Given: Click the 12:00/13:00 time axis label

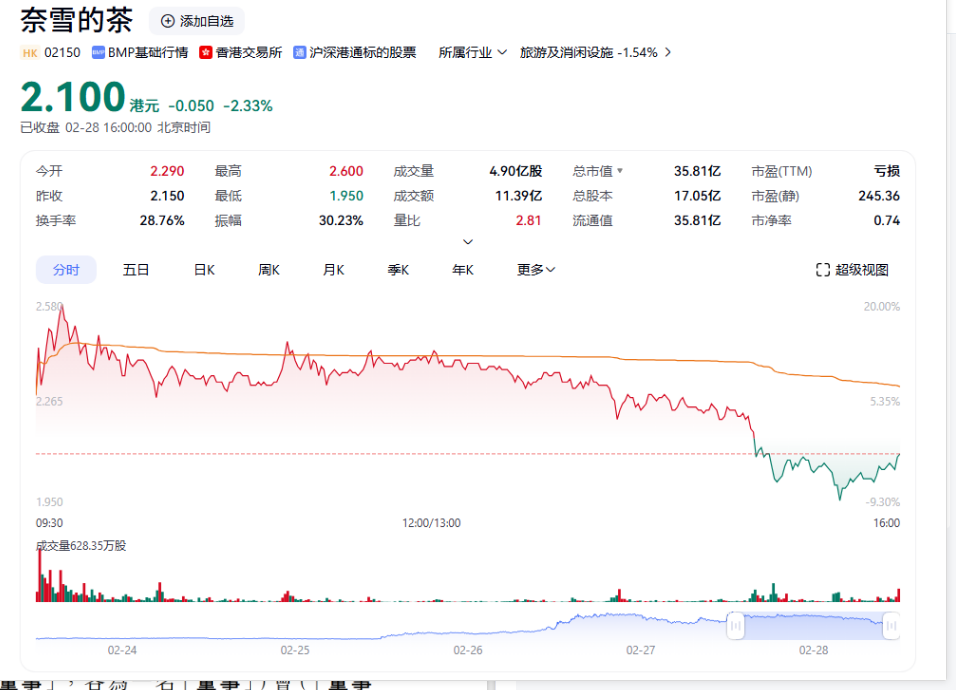Looking at the screenshot, I should click(x=431, y=523).
